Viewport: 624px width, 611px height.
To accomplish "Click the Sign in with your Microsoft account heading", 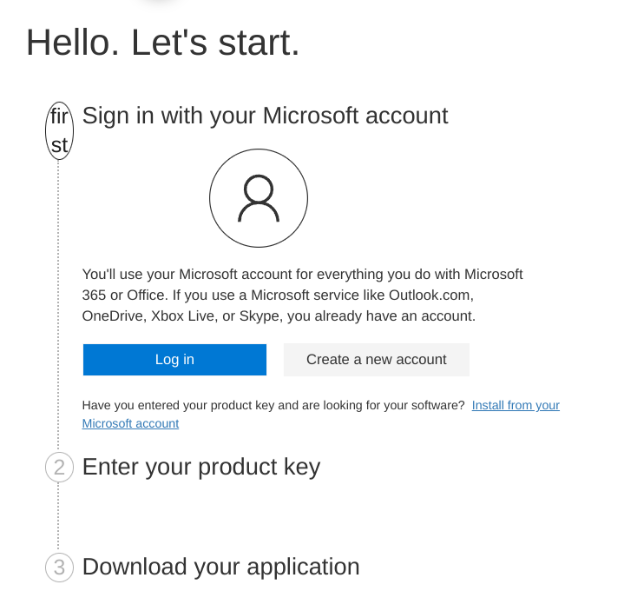I will pos(265,116).
